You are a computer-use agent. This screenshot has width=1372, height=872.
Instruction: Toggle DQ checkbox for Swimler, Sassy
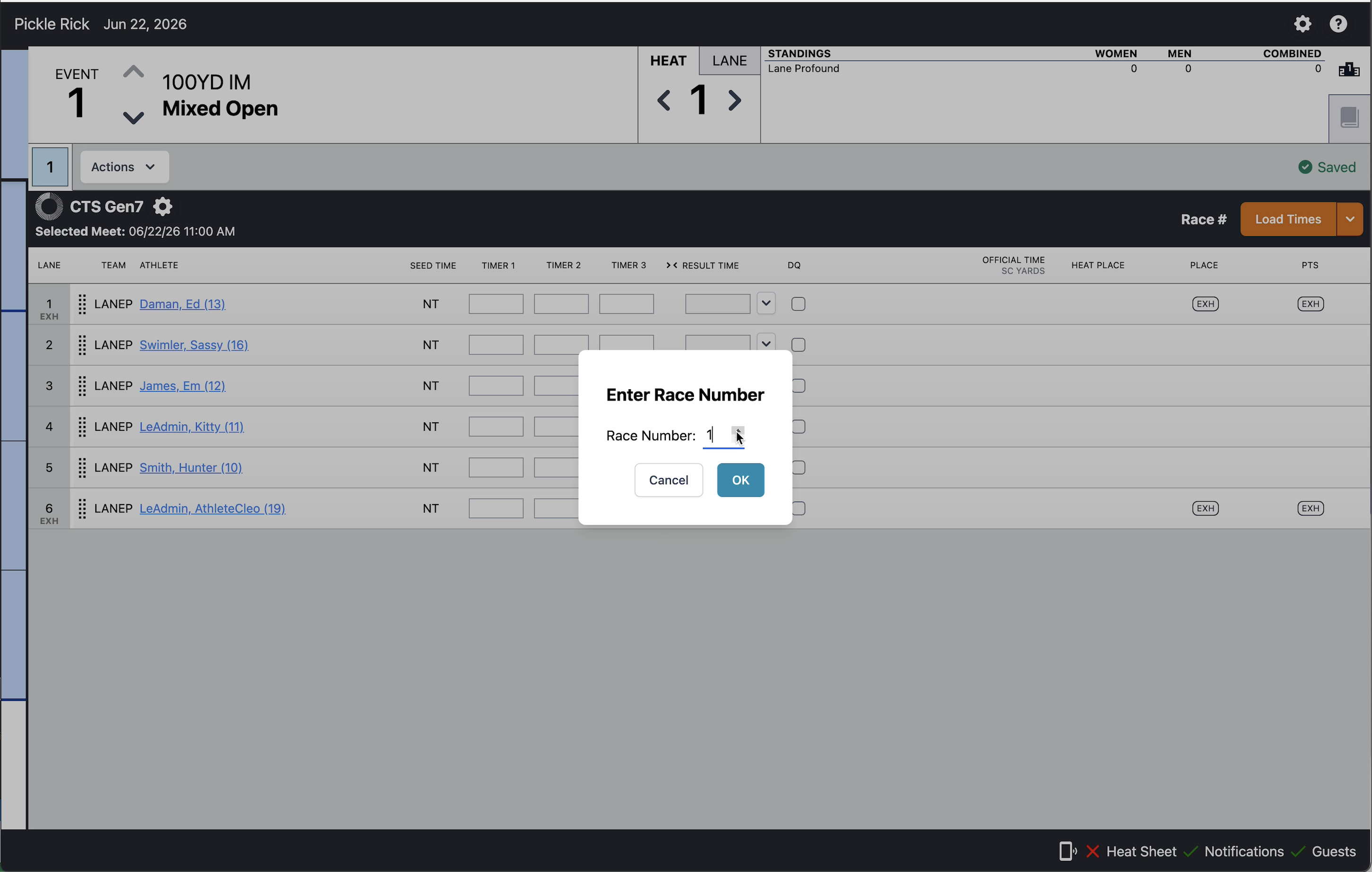798,345
